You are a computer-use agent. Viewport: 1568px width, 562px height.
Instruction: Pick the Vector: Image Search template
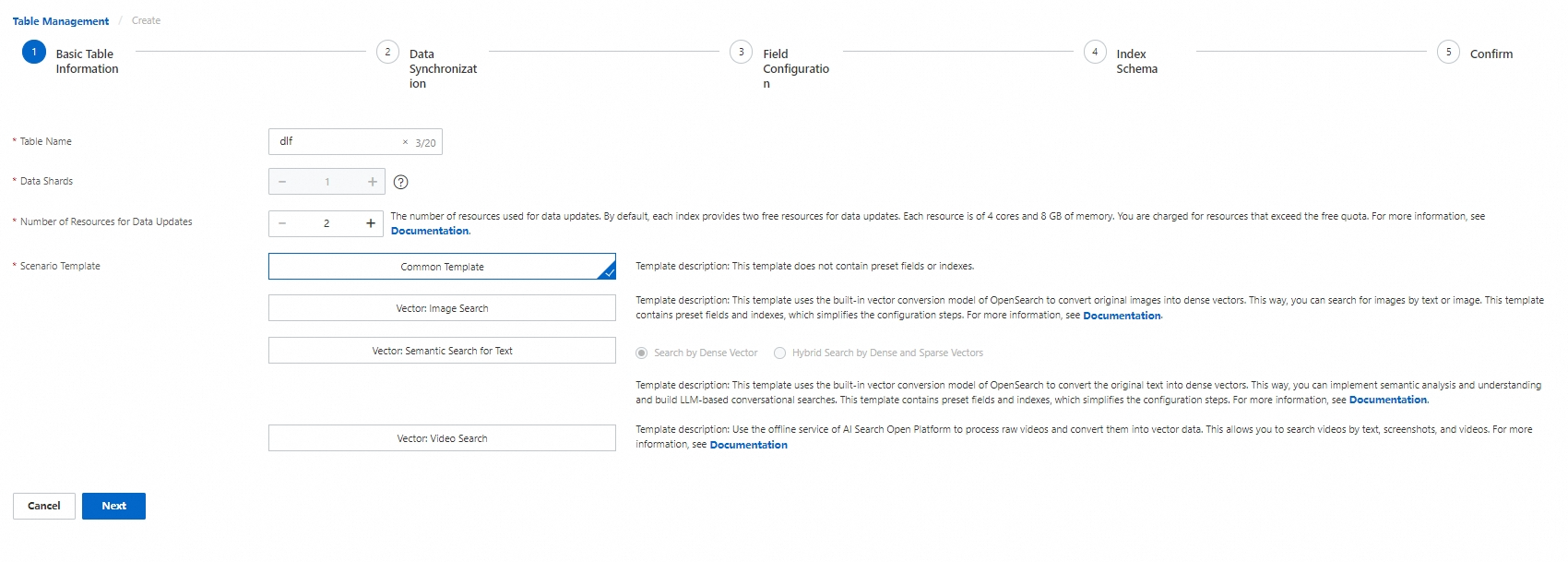coord(442,308)
